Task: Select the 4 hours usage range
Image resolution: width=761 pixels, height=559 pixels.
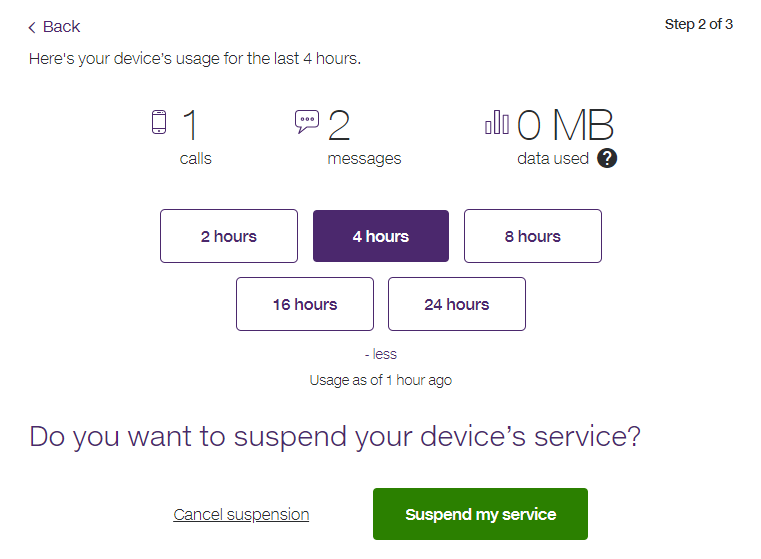Action: [x=381, y=236]
